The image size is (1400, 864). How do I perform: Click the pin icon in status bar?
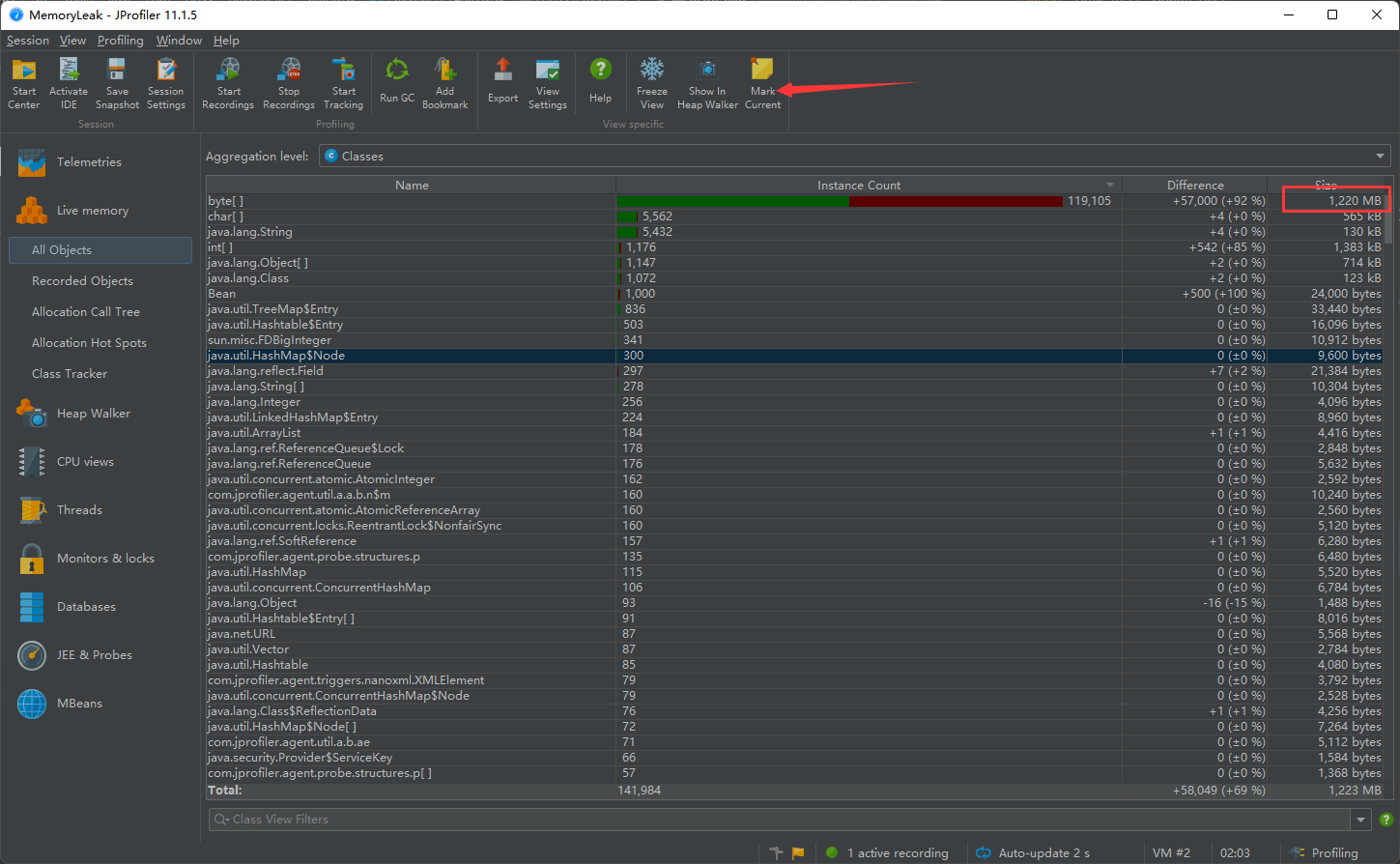[776, 853]
